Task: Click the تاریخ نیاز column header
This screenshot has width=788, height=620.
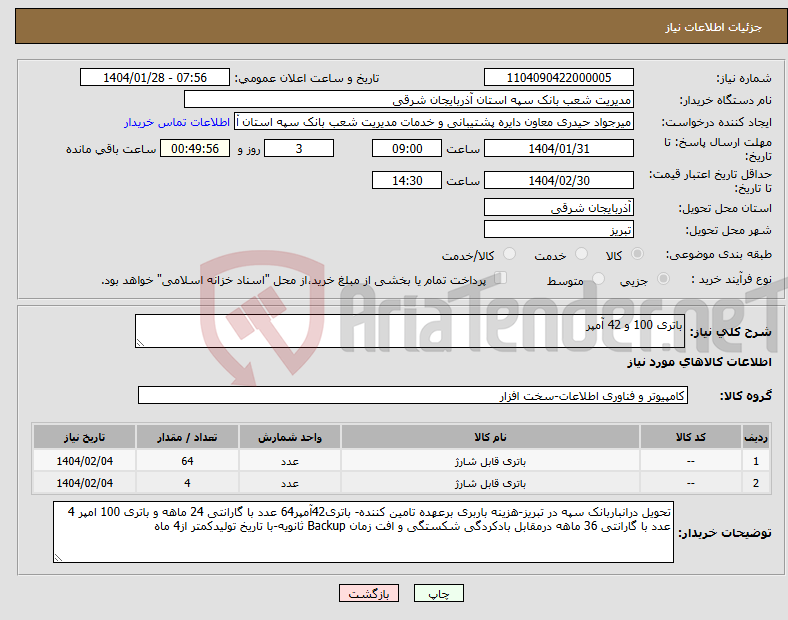Action: (x=84, y=437)
